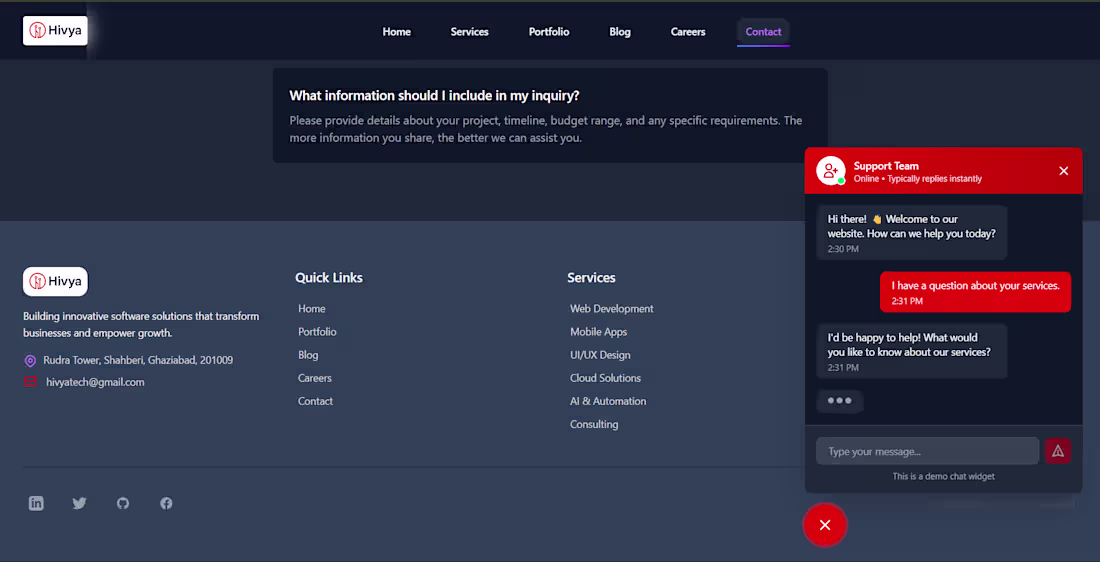Open AI & Automation service link
The height and width of the screenshot is (562, 1100).
click(x=608, y=401)
